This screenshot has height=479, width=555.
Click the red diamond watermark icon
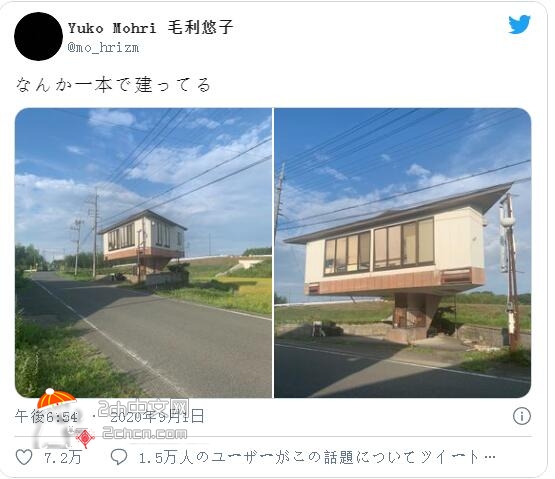[85, 438]
